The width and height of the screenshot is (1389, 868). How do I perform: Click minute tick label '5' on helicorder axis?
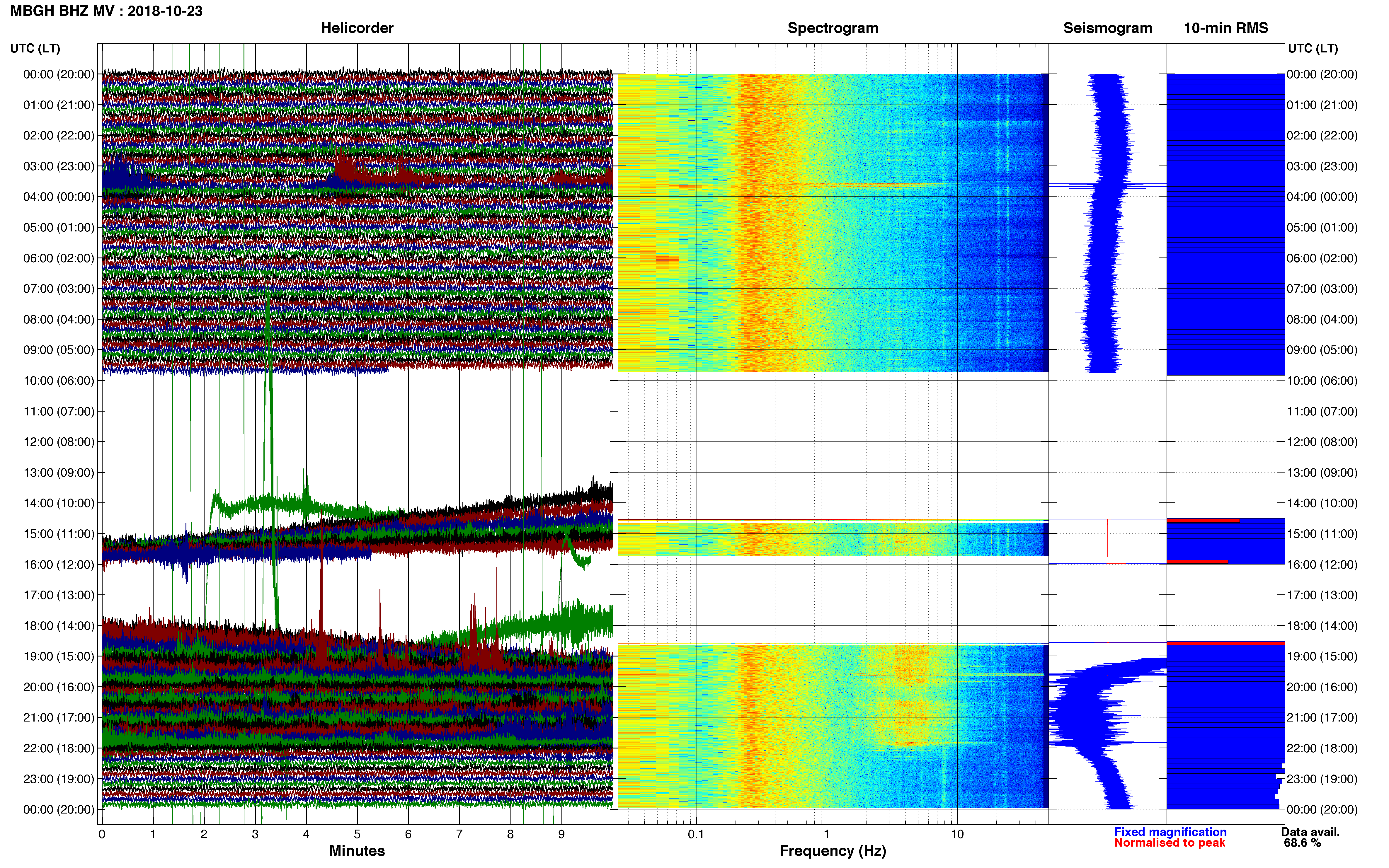click(x=357, y=834)
